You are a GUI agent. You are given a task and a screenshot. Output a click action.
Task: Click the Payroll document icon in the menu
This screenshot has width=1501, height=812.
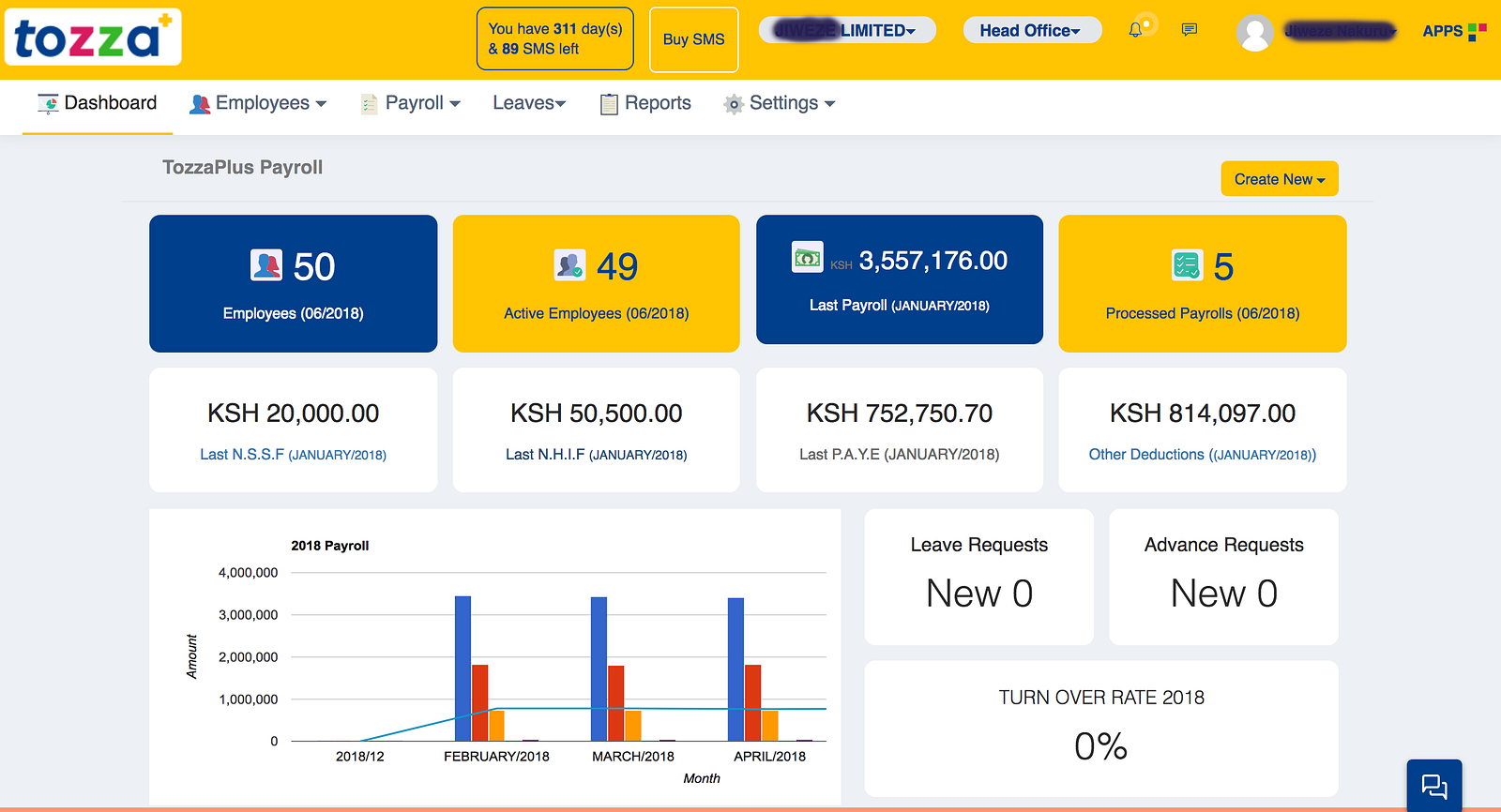(370, 104)
